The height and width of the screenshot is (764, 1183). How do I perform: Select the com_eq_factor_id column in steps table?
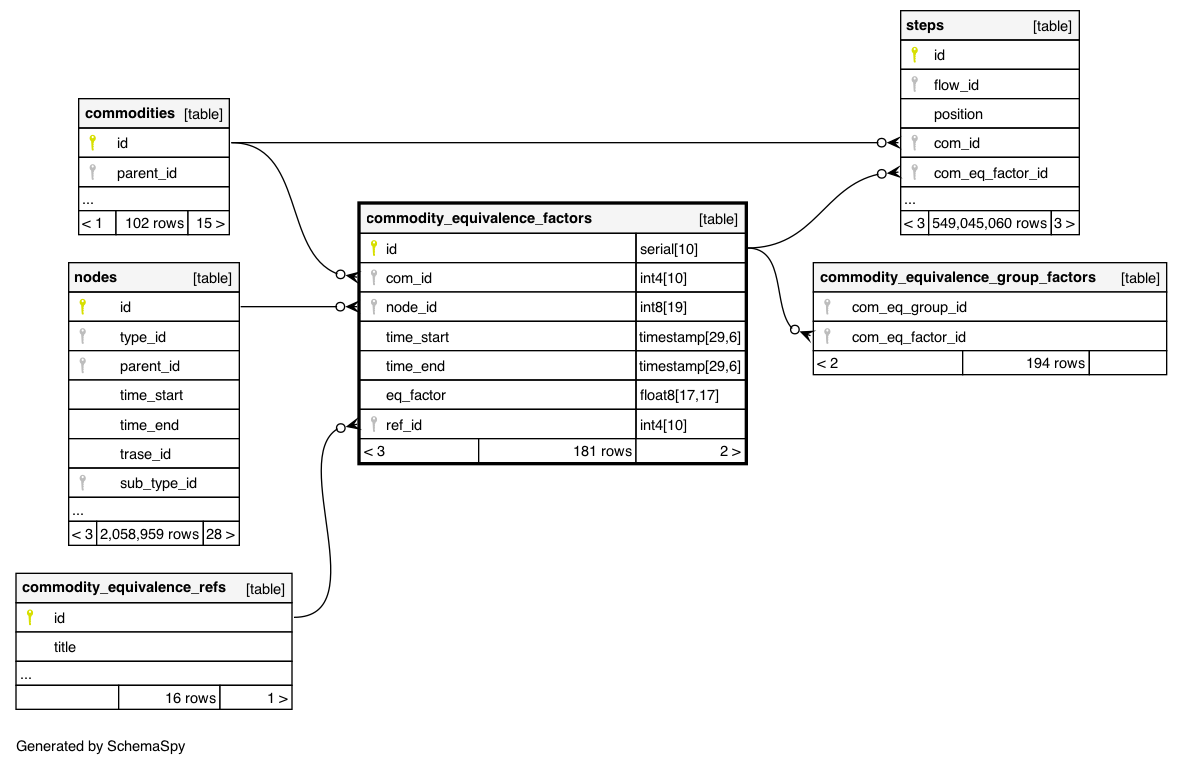pos(990,173)
